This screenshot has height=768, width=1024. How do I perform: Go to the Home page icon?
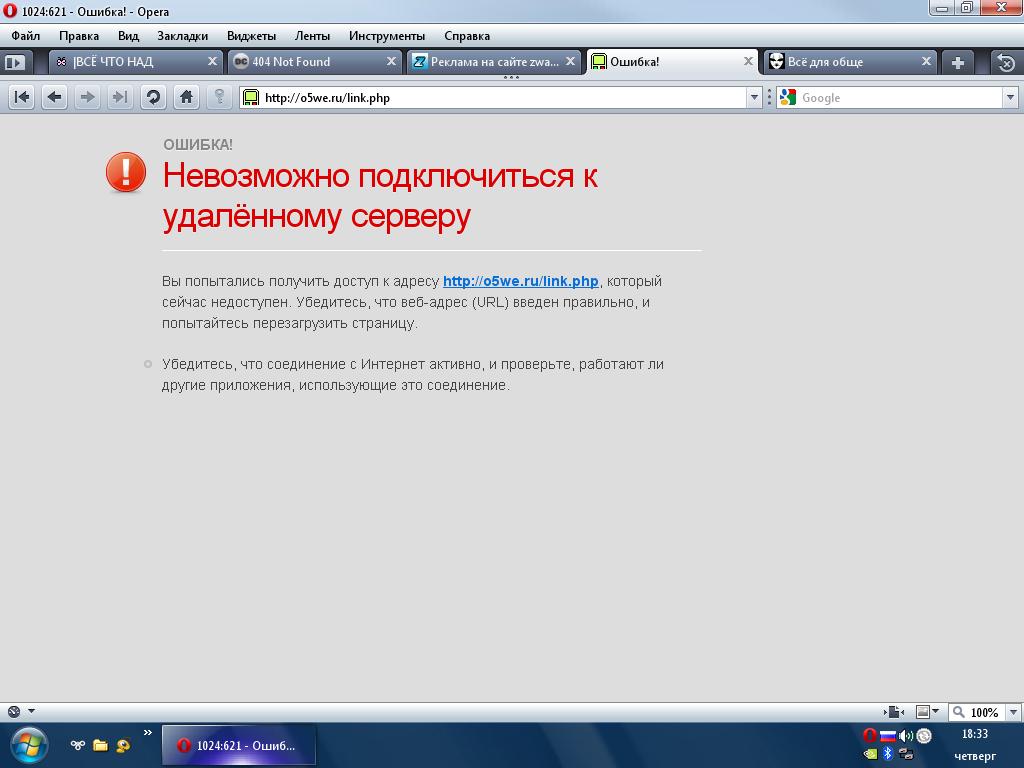coord(186,97)
